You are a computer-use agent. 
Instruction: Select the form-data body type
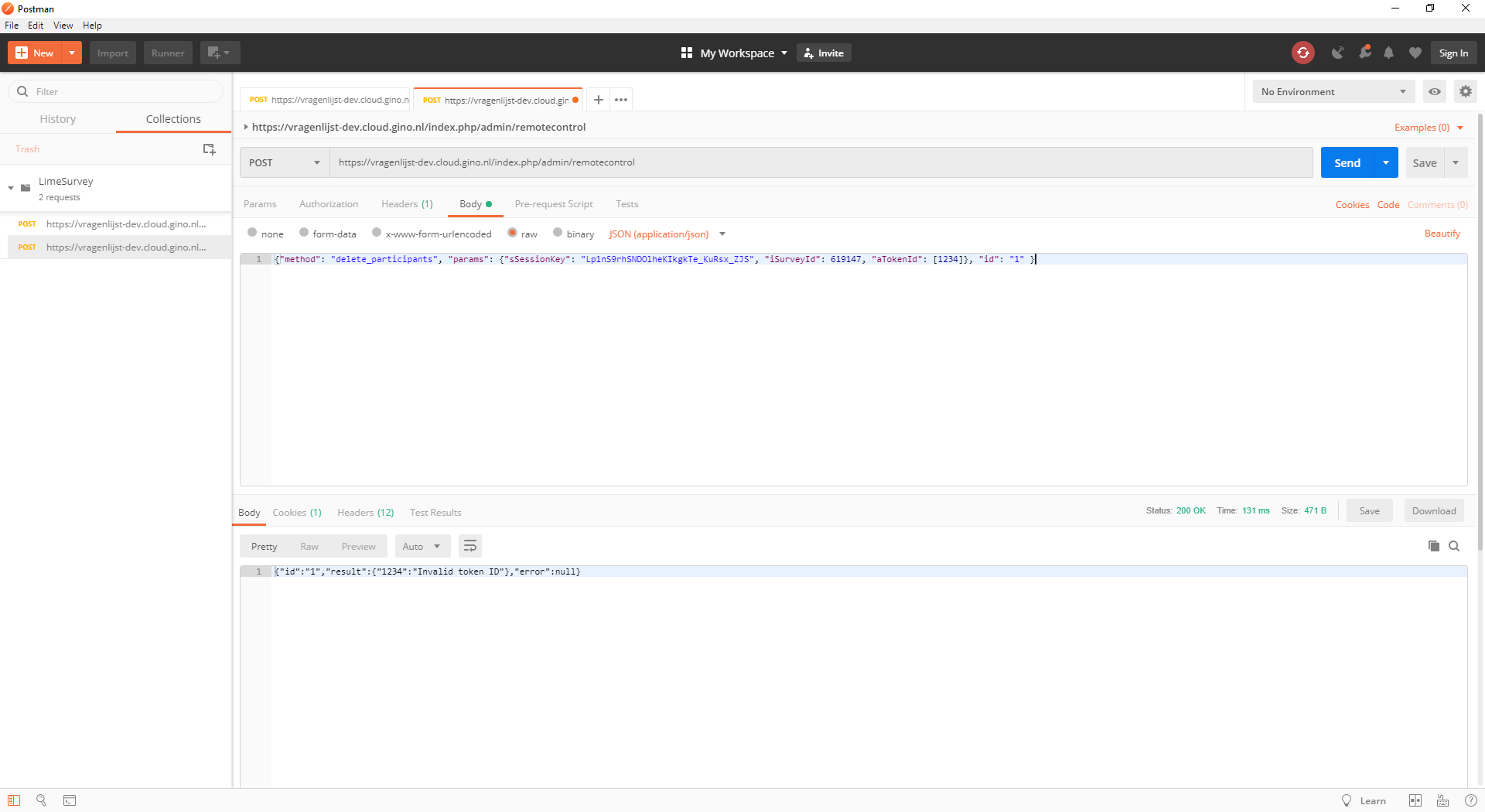[x=305, y=233]
